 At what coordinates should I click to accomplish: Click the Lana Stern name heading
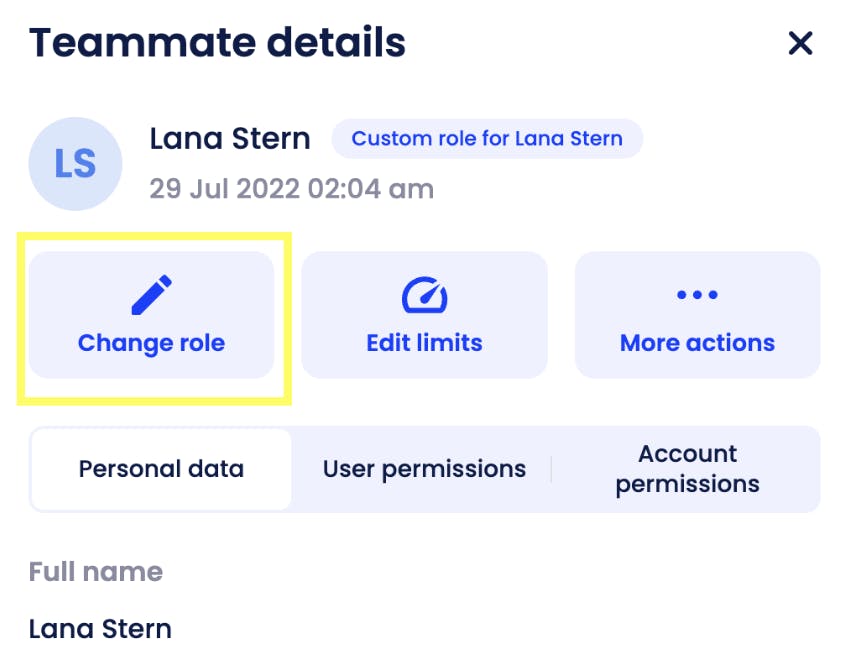[230, 139]
